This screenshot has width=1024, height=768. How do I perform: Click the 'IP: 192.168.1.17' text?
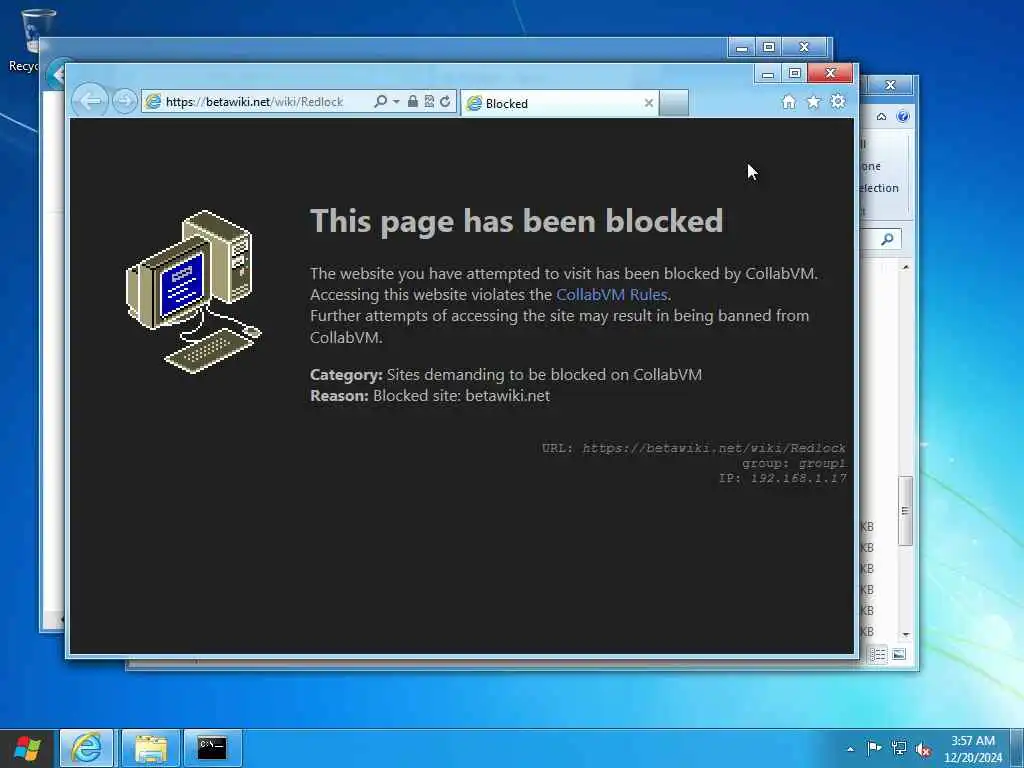(x=782, y=478)
